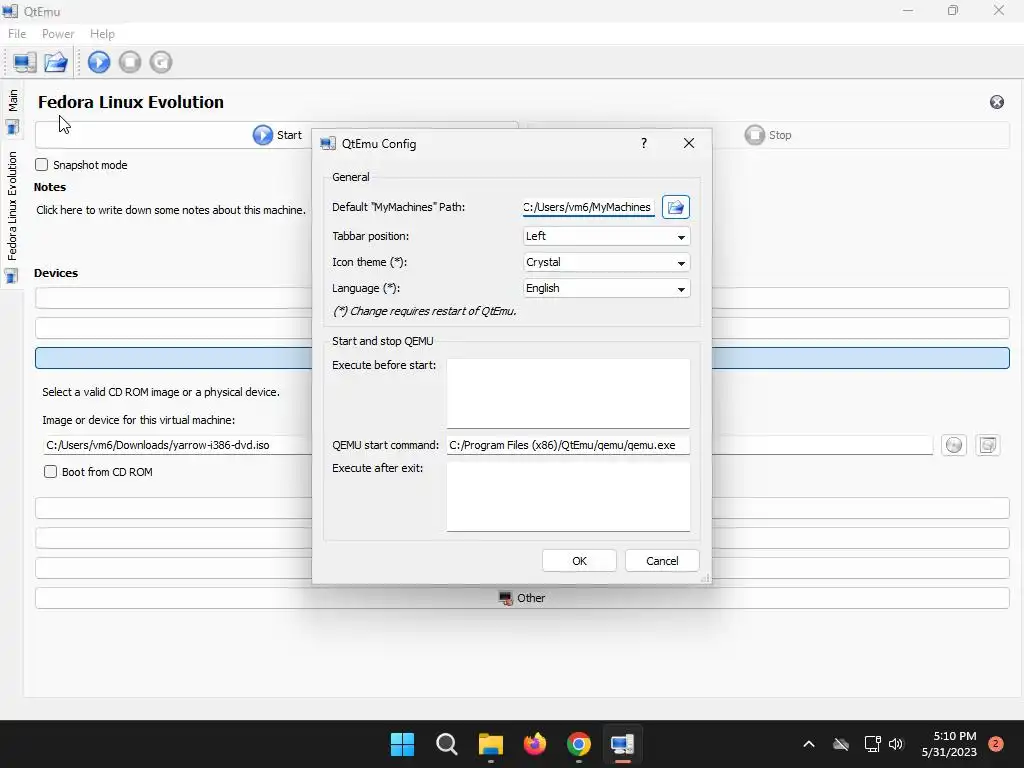Click the QEMU start command field
This screenshot has width=1024, height=768.
(568, 445)
